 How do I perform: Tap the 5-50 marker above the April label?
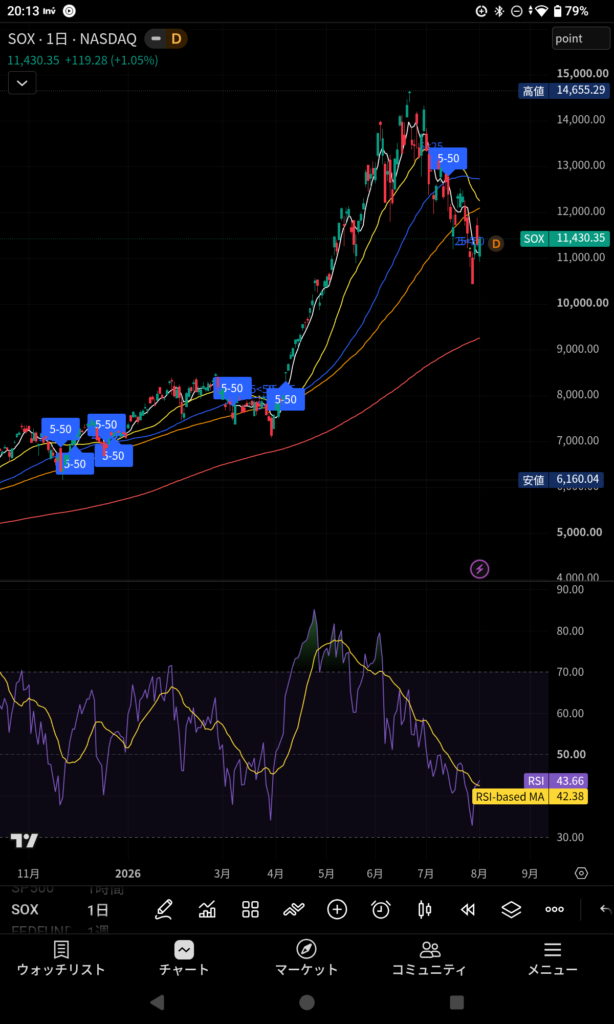pos(285,398)
